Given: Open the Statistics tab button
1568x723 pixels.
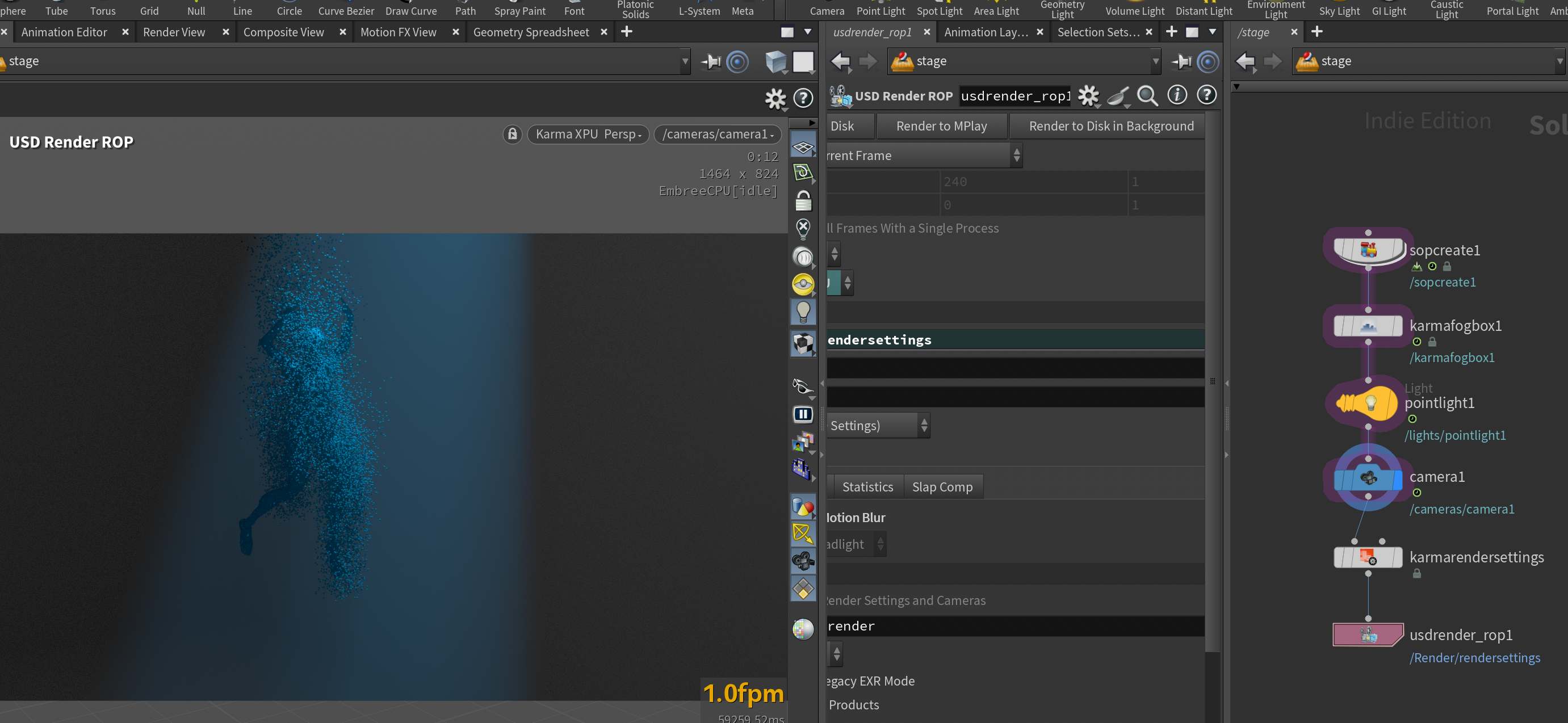Looking at the screenshot, I should pos(867,487).
